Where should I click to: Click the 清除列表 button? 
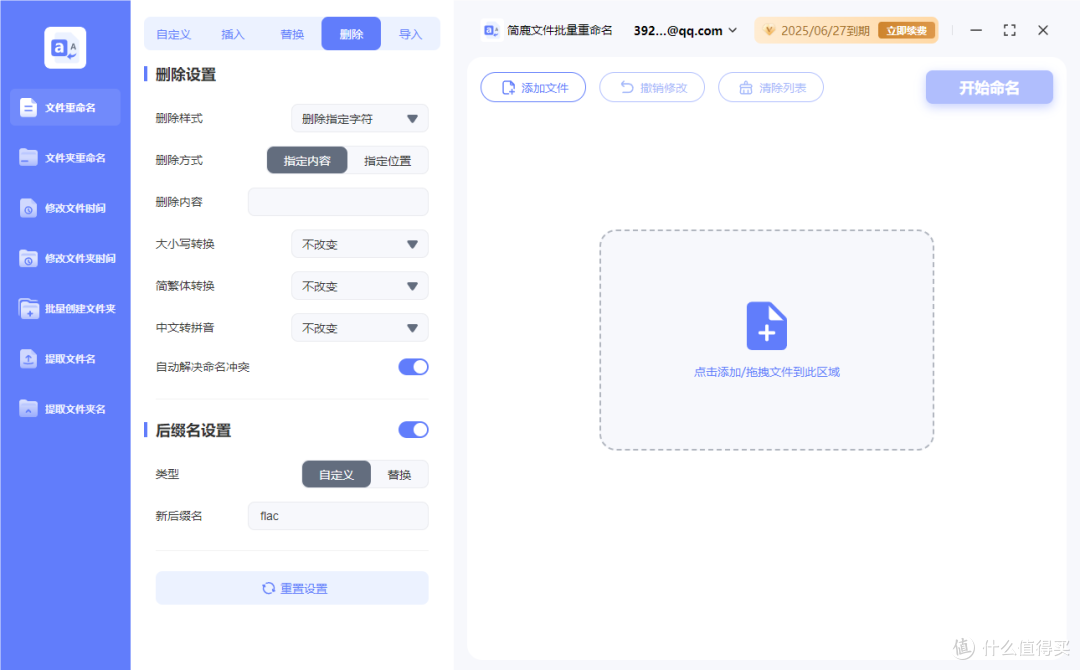[771, 87]
